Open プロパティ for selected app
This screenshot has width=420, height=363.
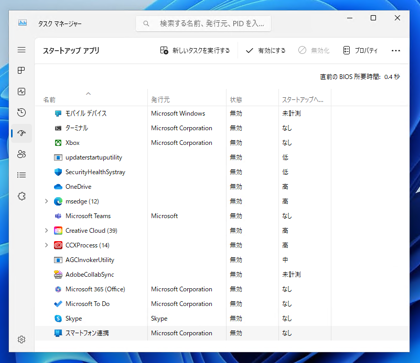[x=360, y=51]
